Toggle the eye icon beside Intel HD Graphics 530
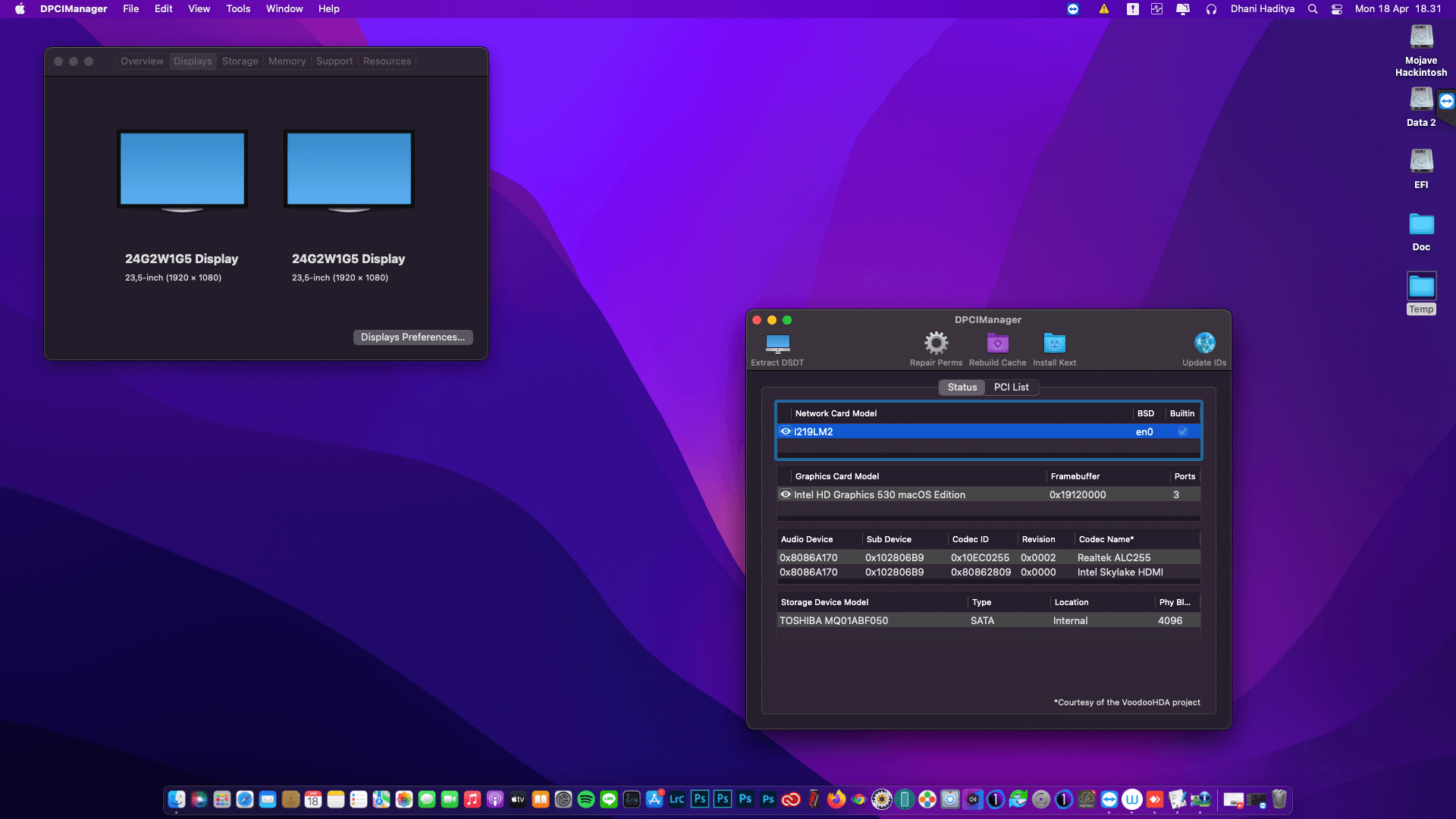Image resolution: width=1456 pixels, height=819 pixels. coord(786,494)
